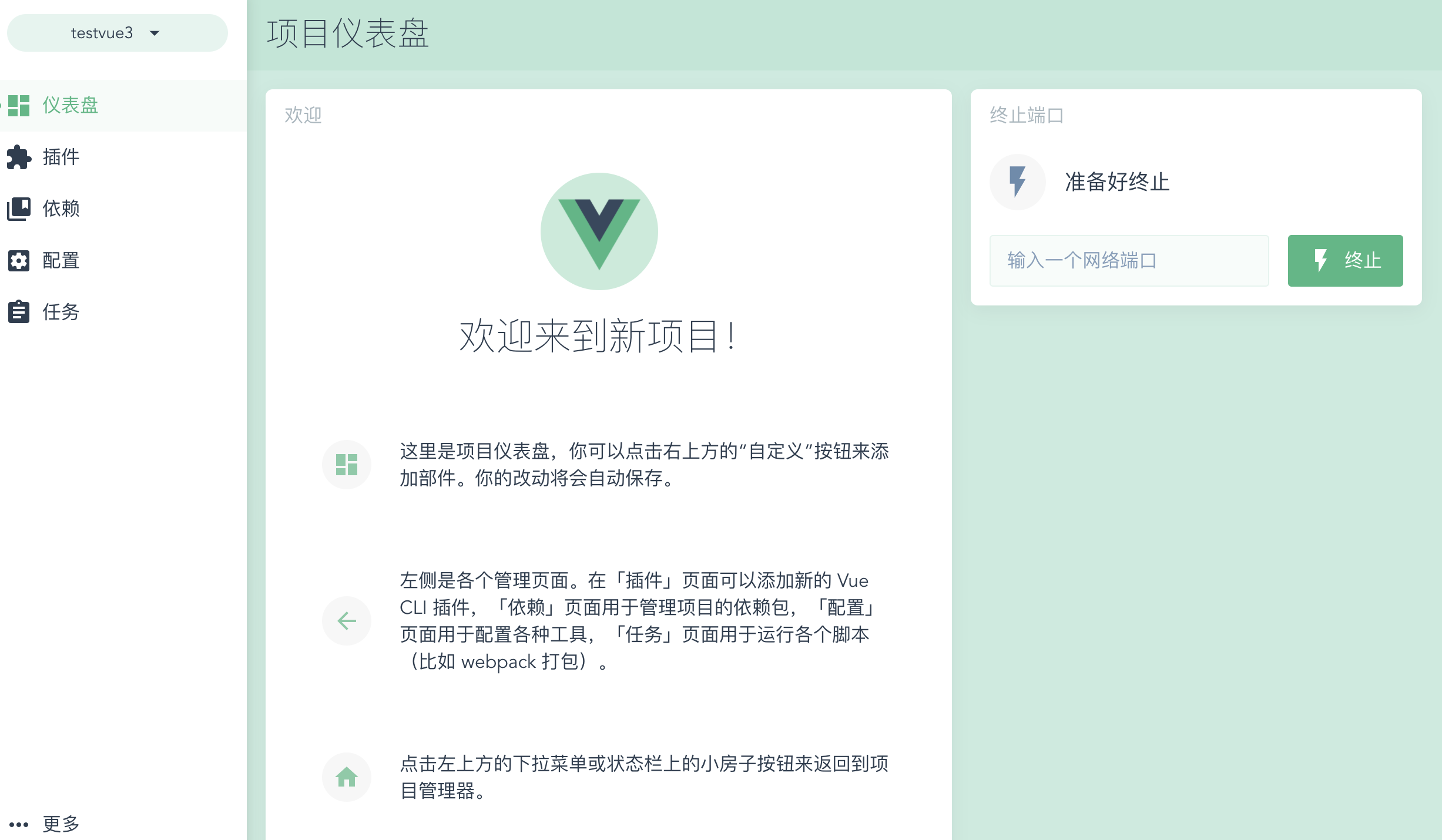The image size is (1442, 840).
Task: Click the green 终止 kill button
Action: point(1345,261)
